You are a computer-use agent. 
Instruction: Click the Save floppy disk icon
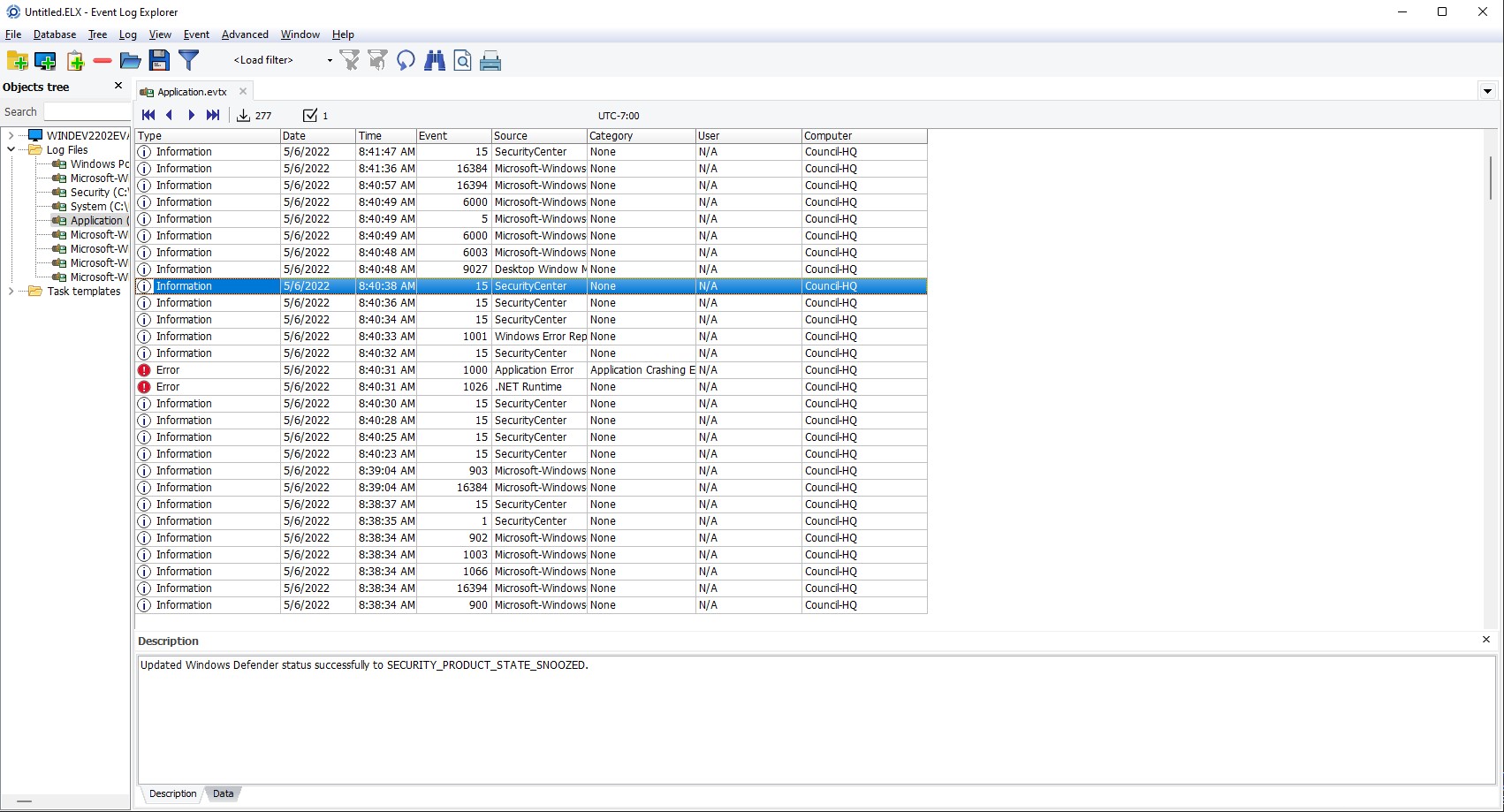click(159, 60)
